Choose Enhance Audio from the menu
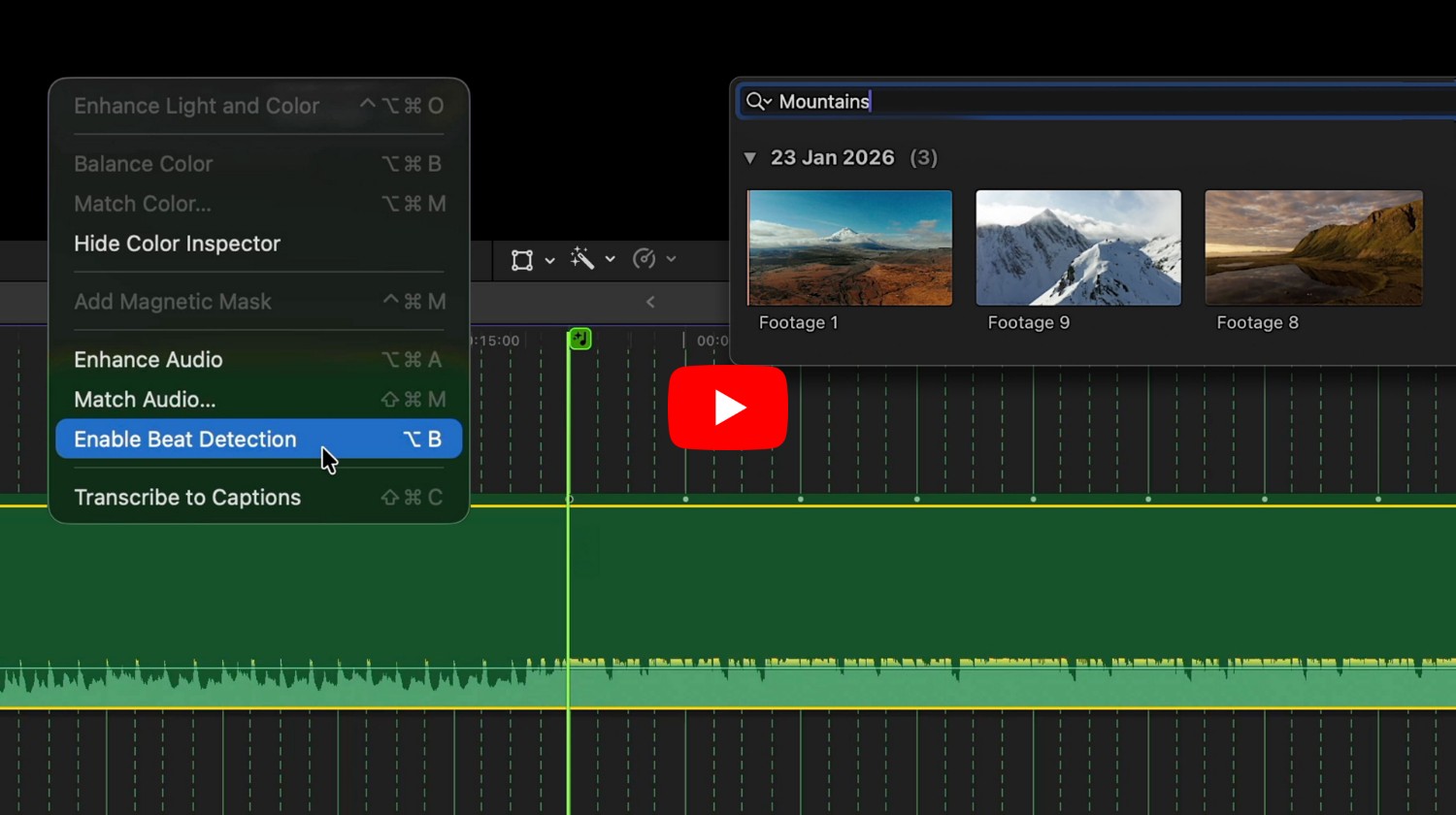Image resolution: width=1456 pixels, height=815 pixels. click(x=149, y=360)
